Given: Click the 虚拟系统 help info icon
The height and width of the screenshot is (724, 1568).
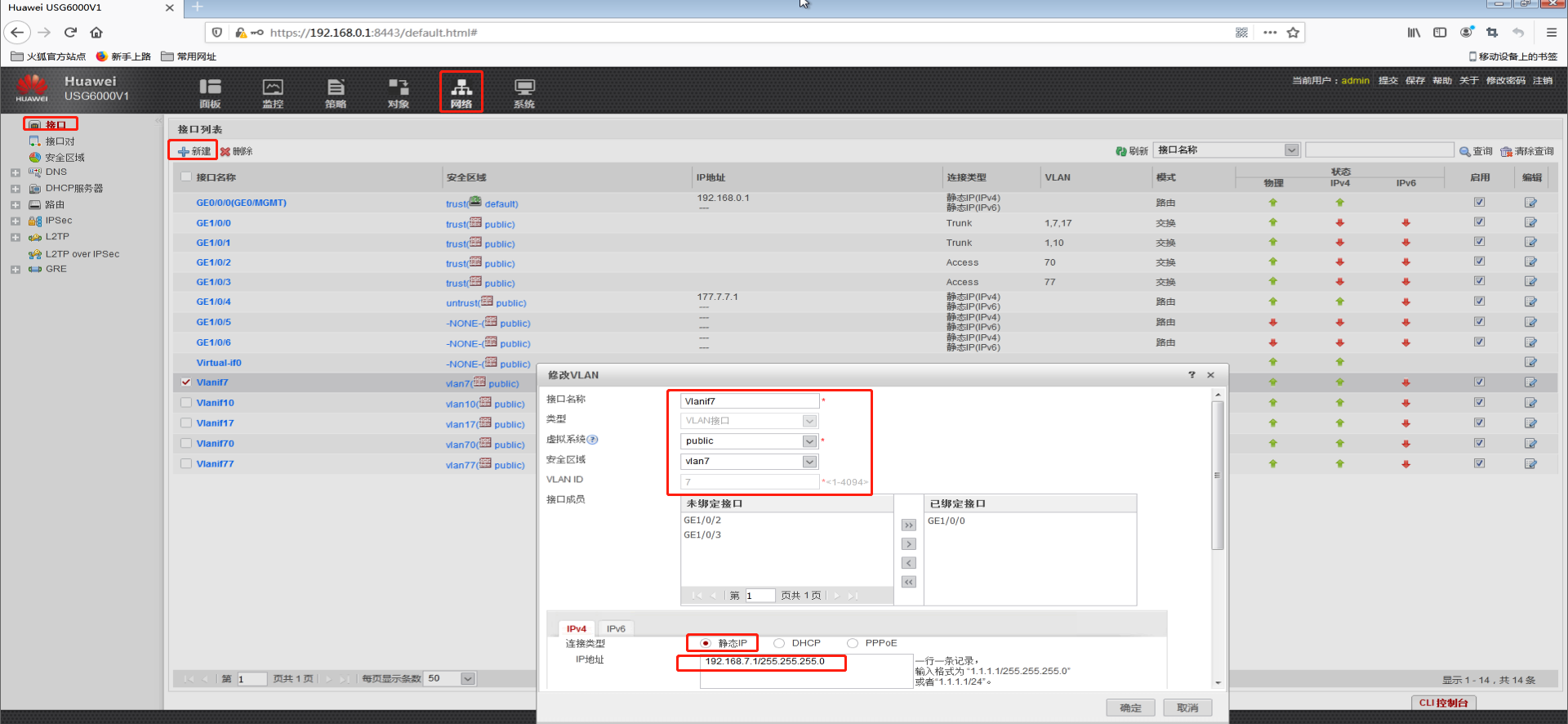Looking at the screenshot, I should click(x=593, y=440).
